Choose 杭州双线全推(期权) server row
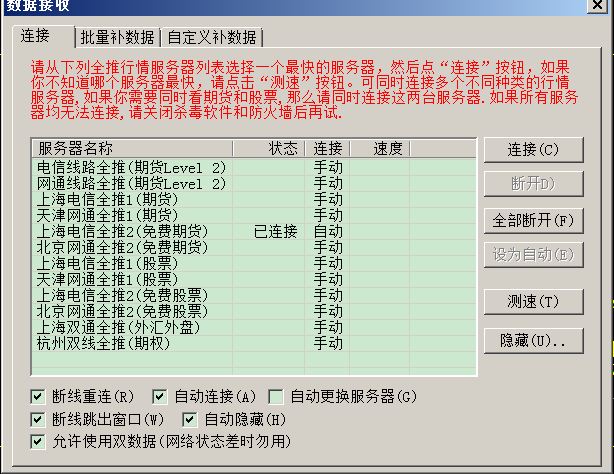This screenshot has height=474, width=614. click(108, 343)
